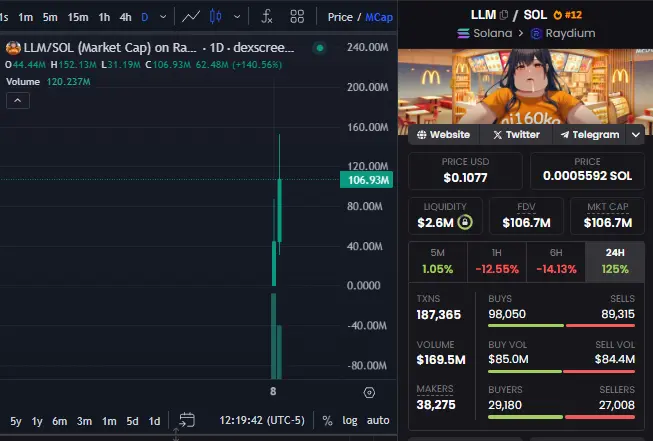The width and height of the screenshot is (653, 441).
Task: Click the BUYS 98,050 value
Action: pyautogui.click(x=507, y=314)
